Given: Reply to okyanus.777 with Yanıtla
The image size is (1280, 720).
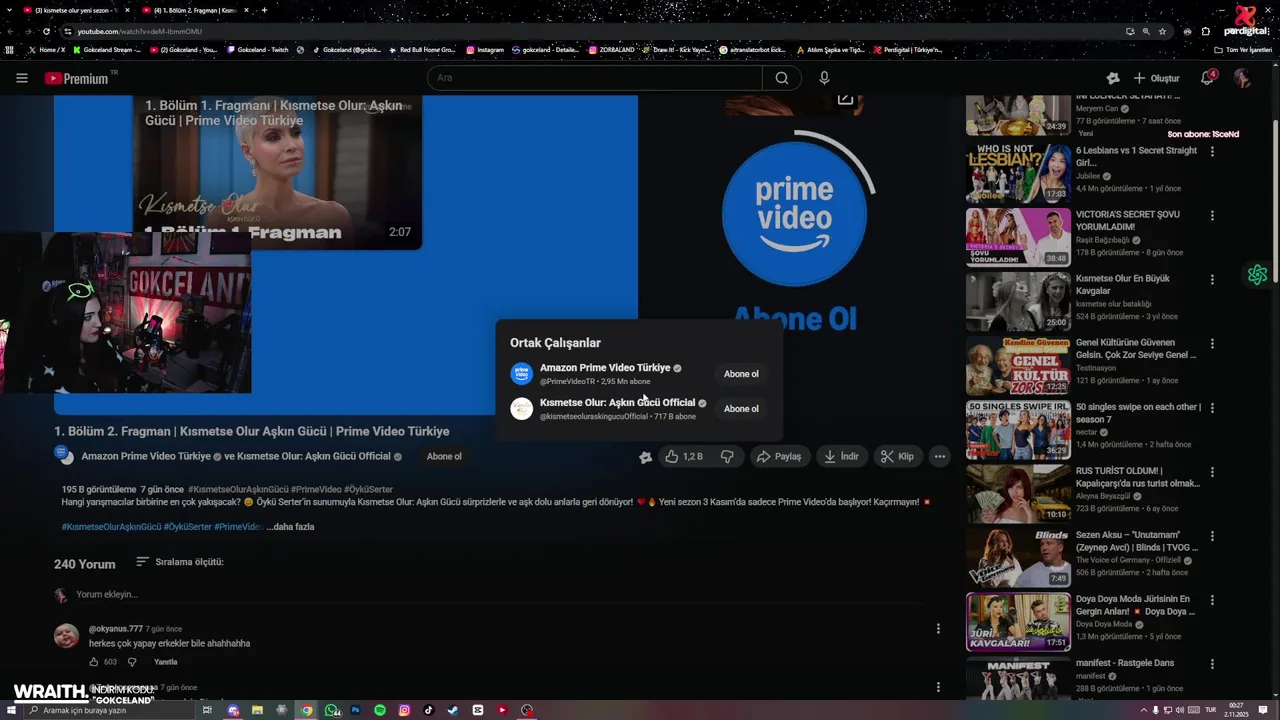Looking at the screenshot, I should [x=166, y=662].
